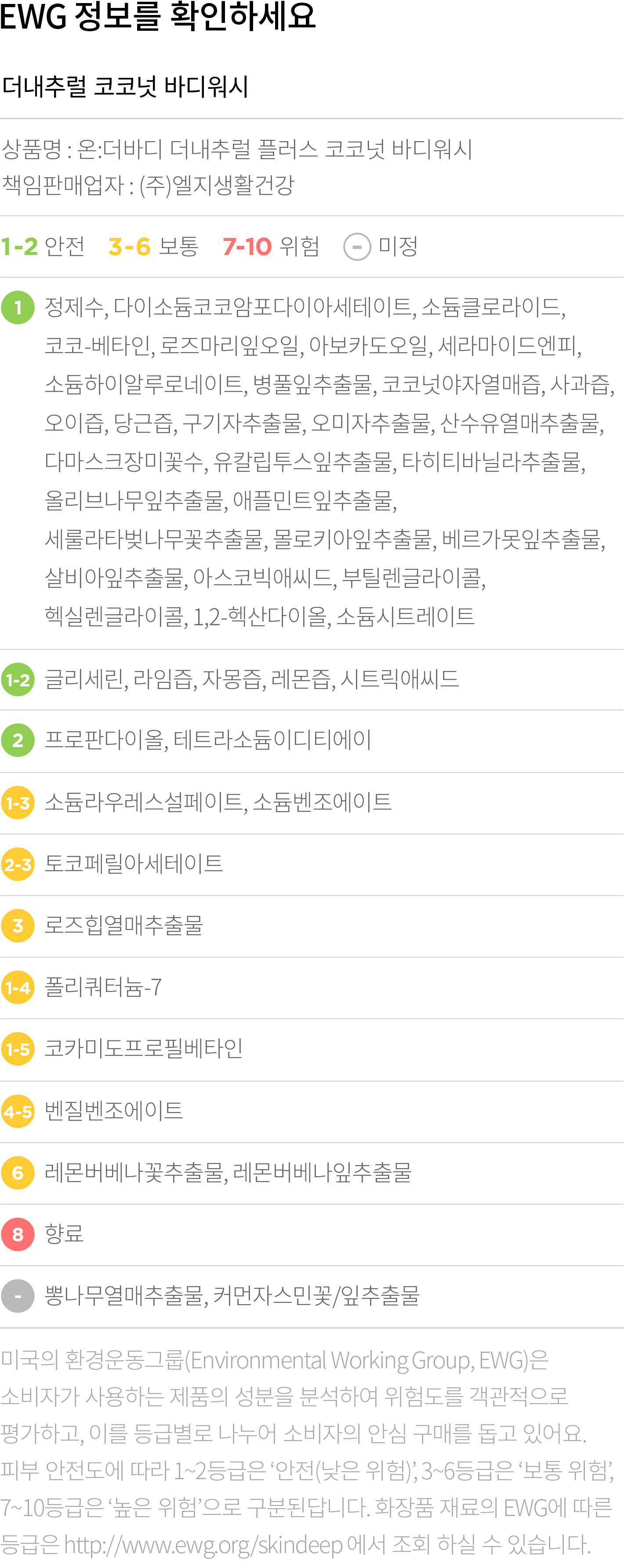Click the red grade 8 badge
The height and width of the screenshot is (1568, 624).
[18, 1234]
